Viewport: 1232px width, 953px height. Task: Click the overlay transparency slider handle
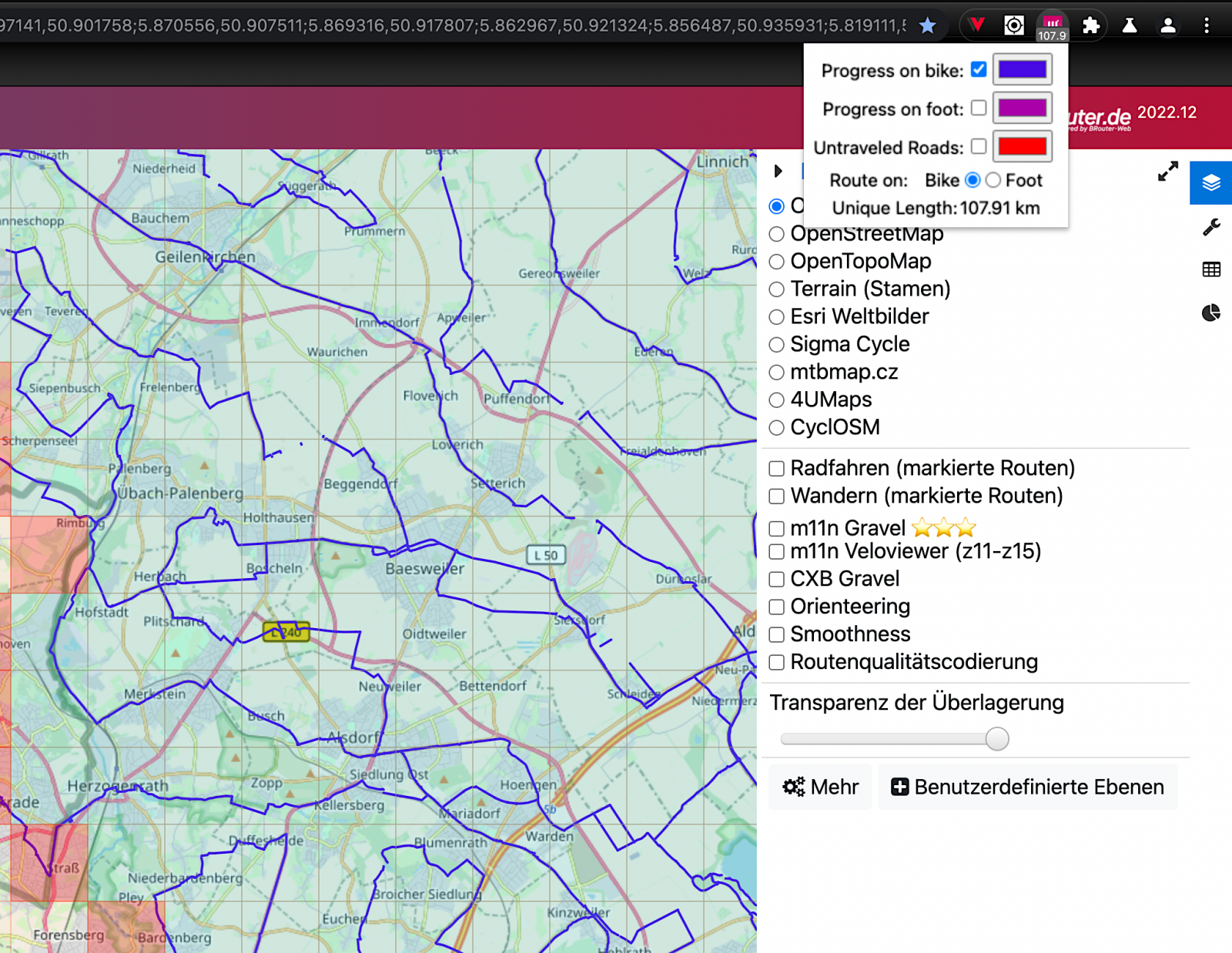click(996, 739)
